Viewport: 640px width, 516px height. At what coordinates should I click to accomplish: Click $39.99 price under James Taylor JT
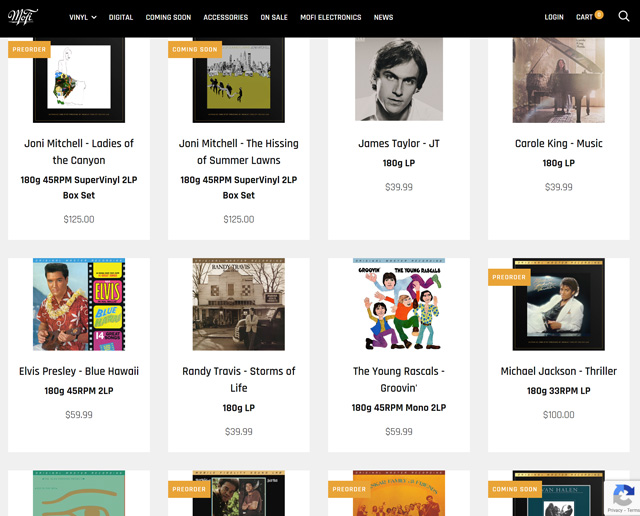coord(399,187)
